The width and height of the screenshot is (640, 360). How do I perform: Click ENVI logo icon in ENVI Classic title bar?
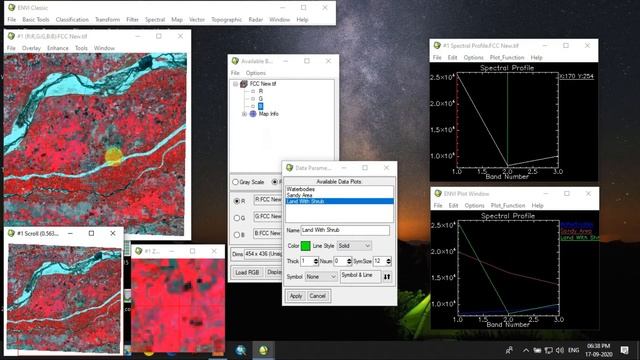click(x=11, y=7)
